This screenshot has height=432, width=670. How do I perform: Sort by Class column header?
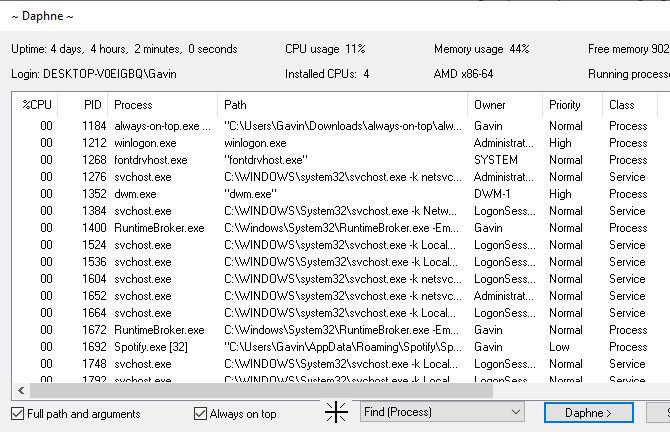(621, 105)
